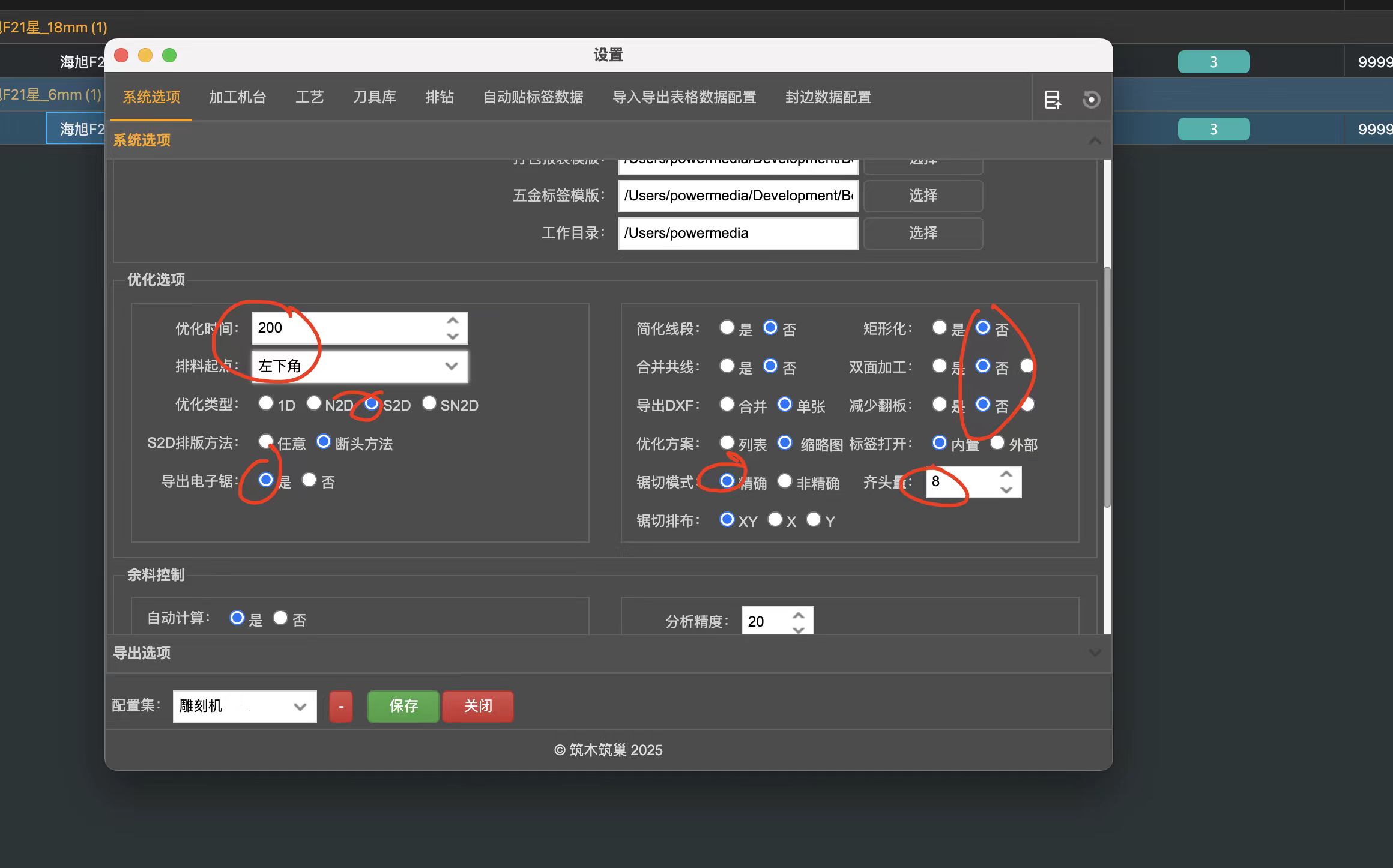Switch to the 刀具库 tab
The image size is (1393, 868).
tap(375, 97)
